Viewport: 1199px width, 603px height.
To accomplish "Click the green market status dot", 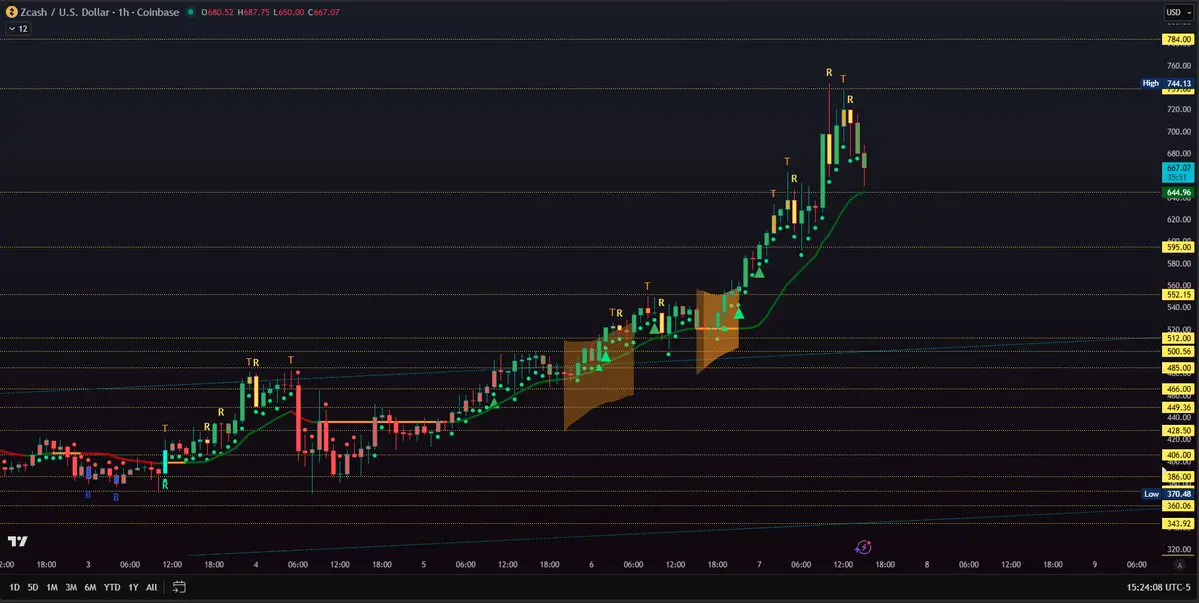I will 190,12.
